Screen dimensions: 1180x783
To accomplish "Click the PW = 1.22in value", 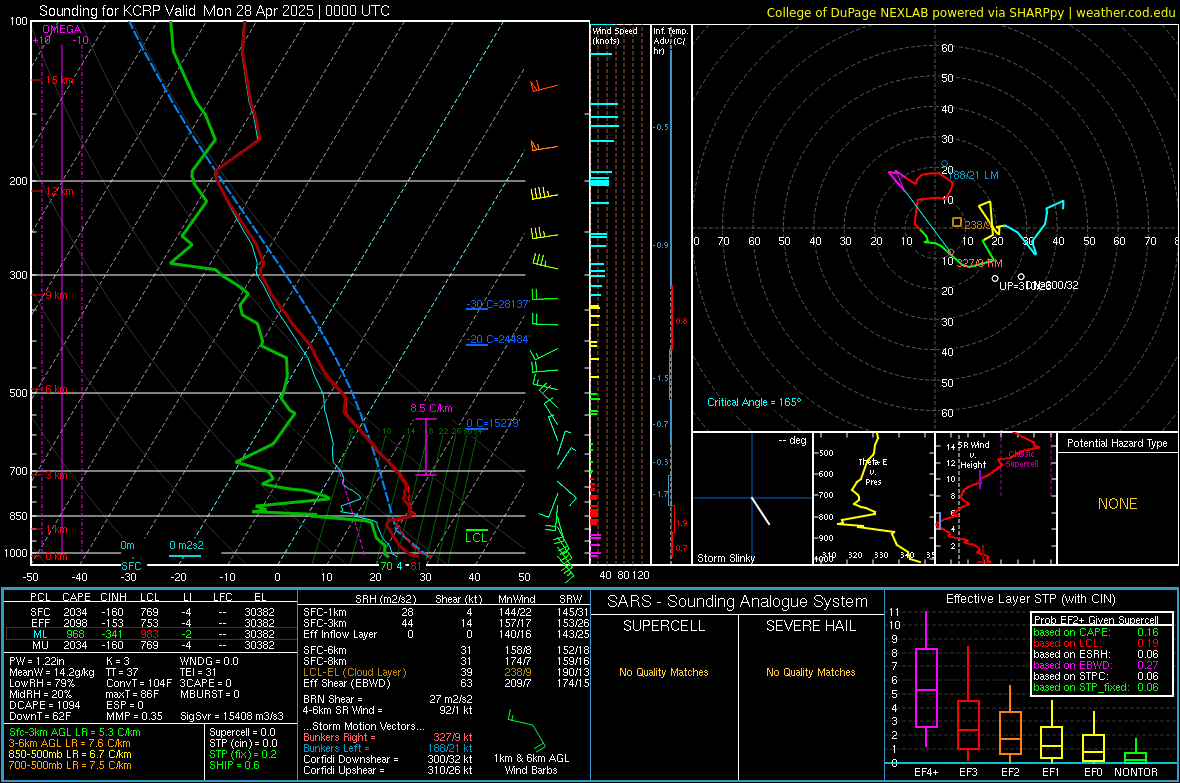I will 36,661.
